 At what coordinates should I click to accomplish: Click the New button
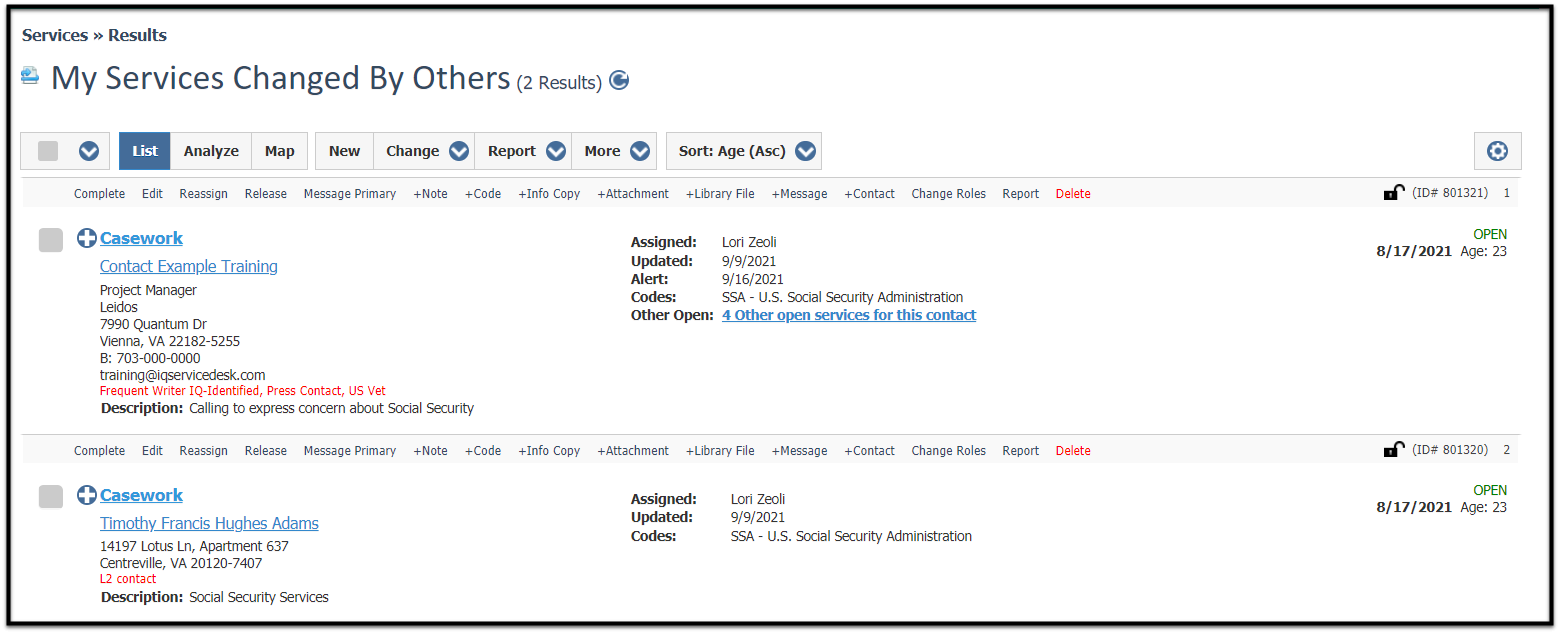(344, 151)
